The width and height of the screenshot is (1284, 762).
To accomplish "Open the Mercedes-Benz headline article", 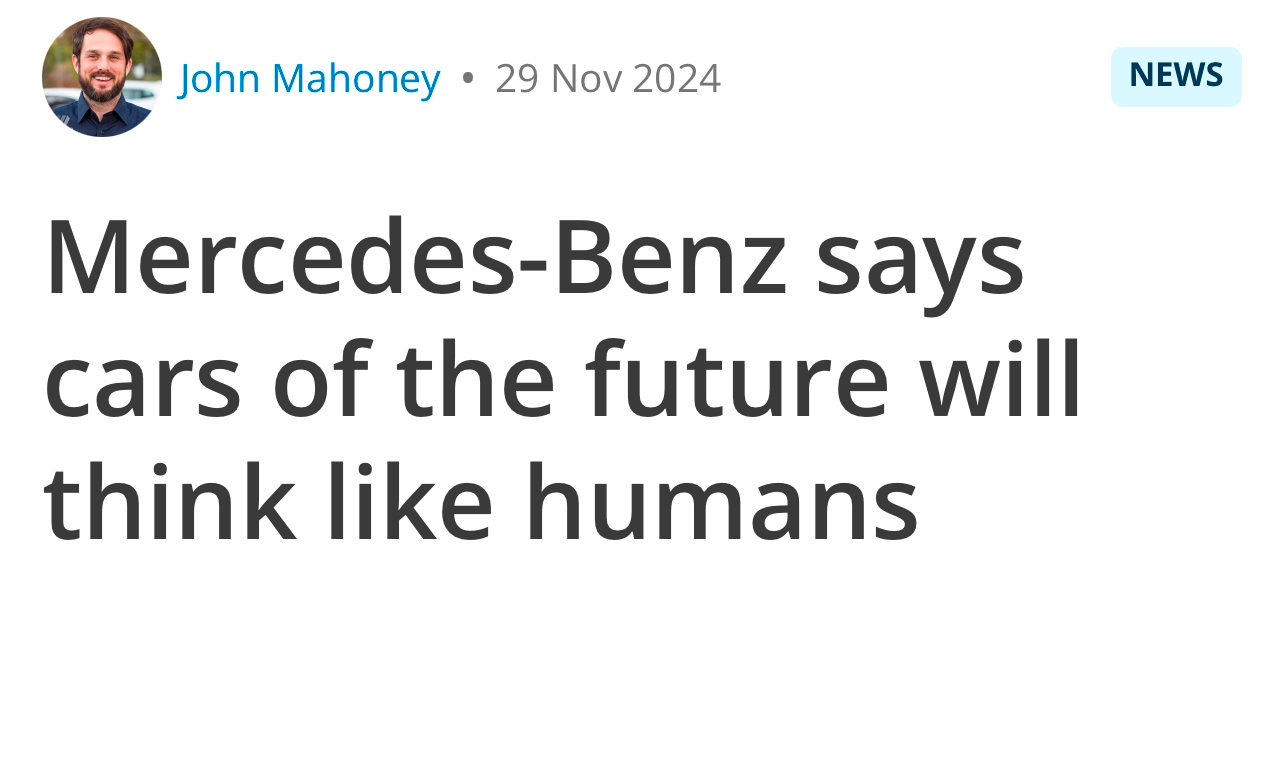I will [563, 380].
